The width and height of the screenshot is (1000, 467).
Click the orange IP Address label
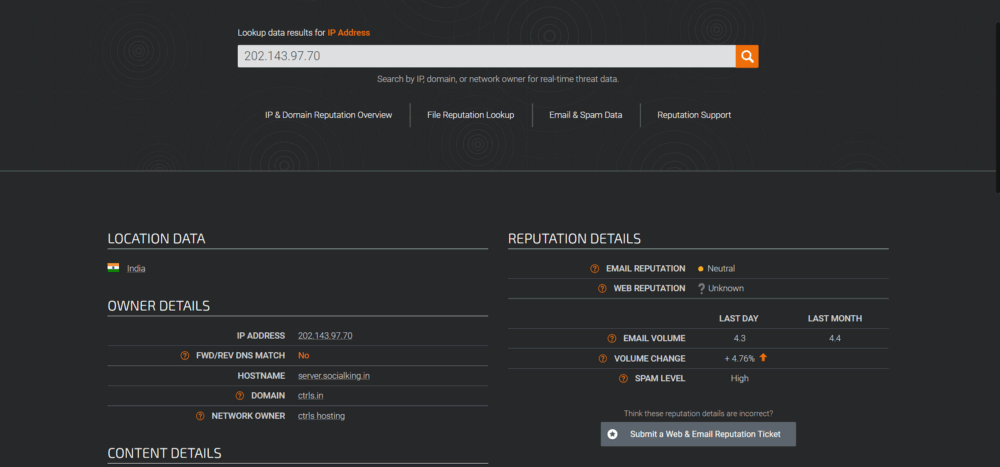[x=349, y=33]
